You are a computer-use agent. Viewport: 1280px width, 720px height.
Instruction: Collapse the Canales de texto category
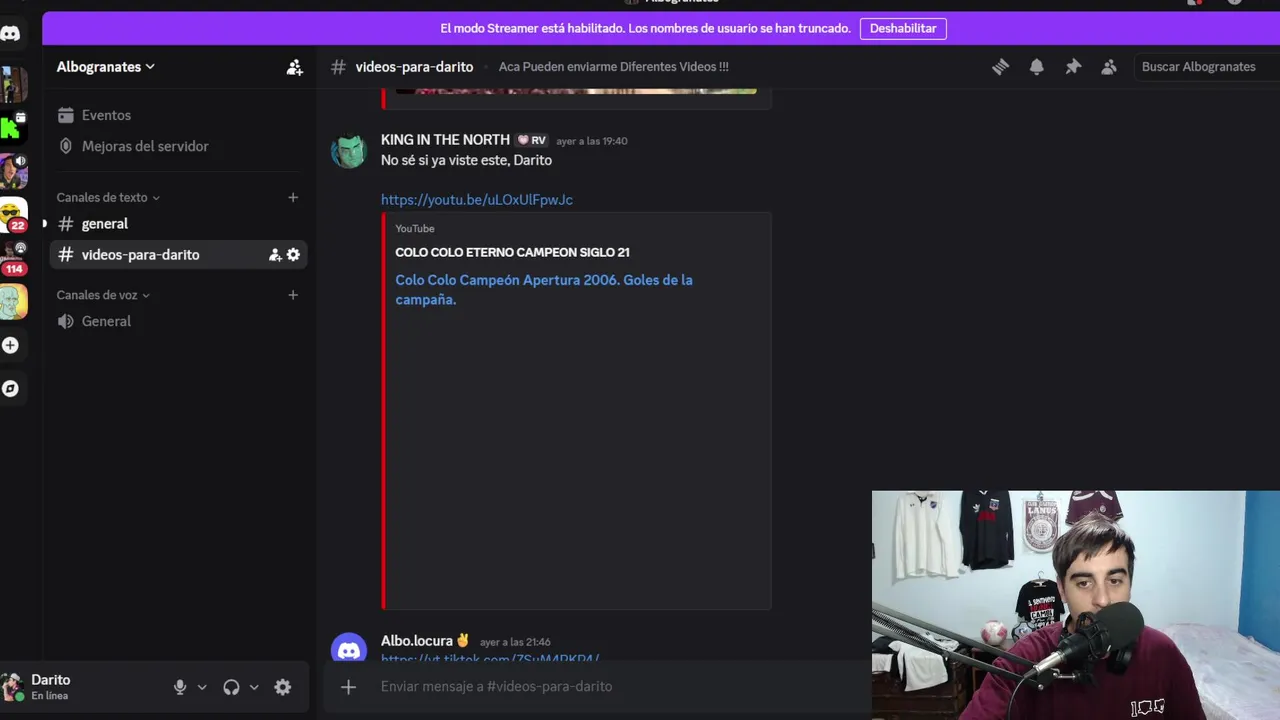pyautogui.click(x=108, y=197)
